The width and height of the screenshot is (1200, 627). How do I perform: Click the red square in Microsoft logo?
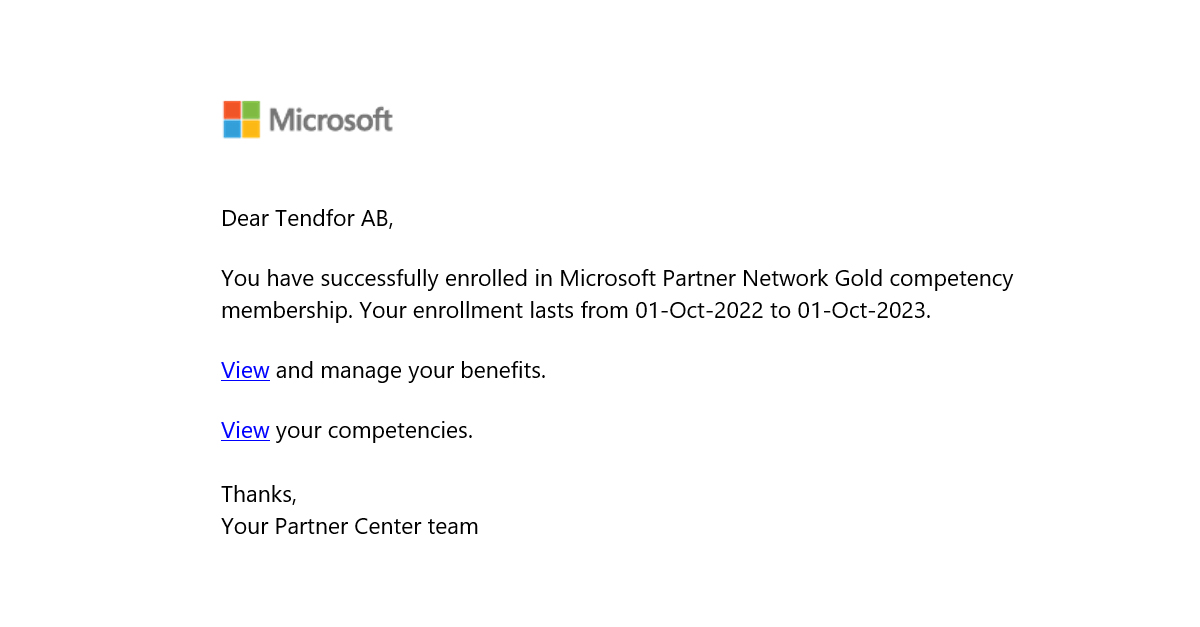tap(232, 109)
